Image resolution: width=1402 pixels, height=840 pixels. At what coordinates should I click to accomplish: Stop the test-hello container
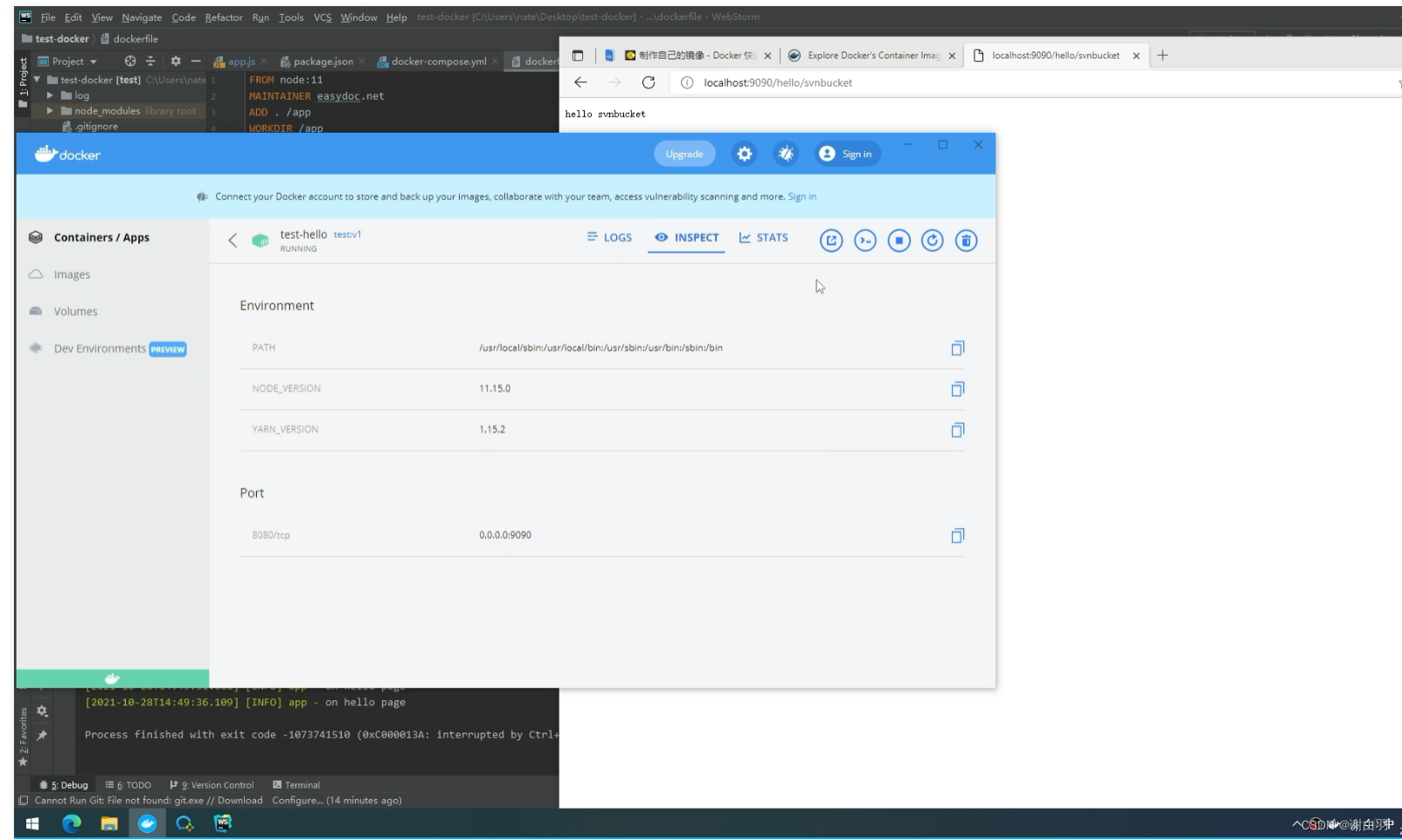tap(899, 240)
